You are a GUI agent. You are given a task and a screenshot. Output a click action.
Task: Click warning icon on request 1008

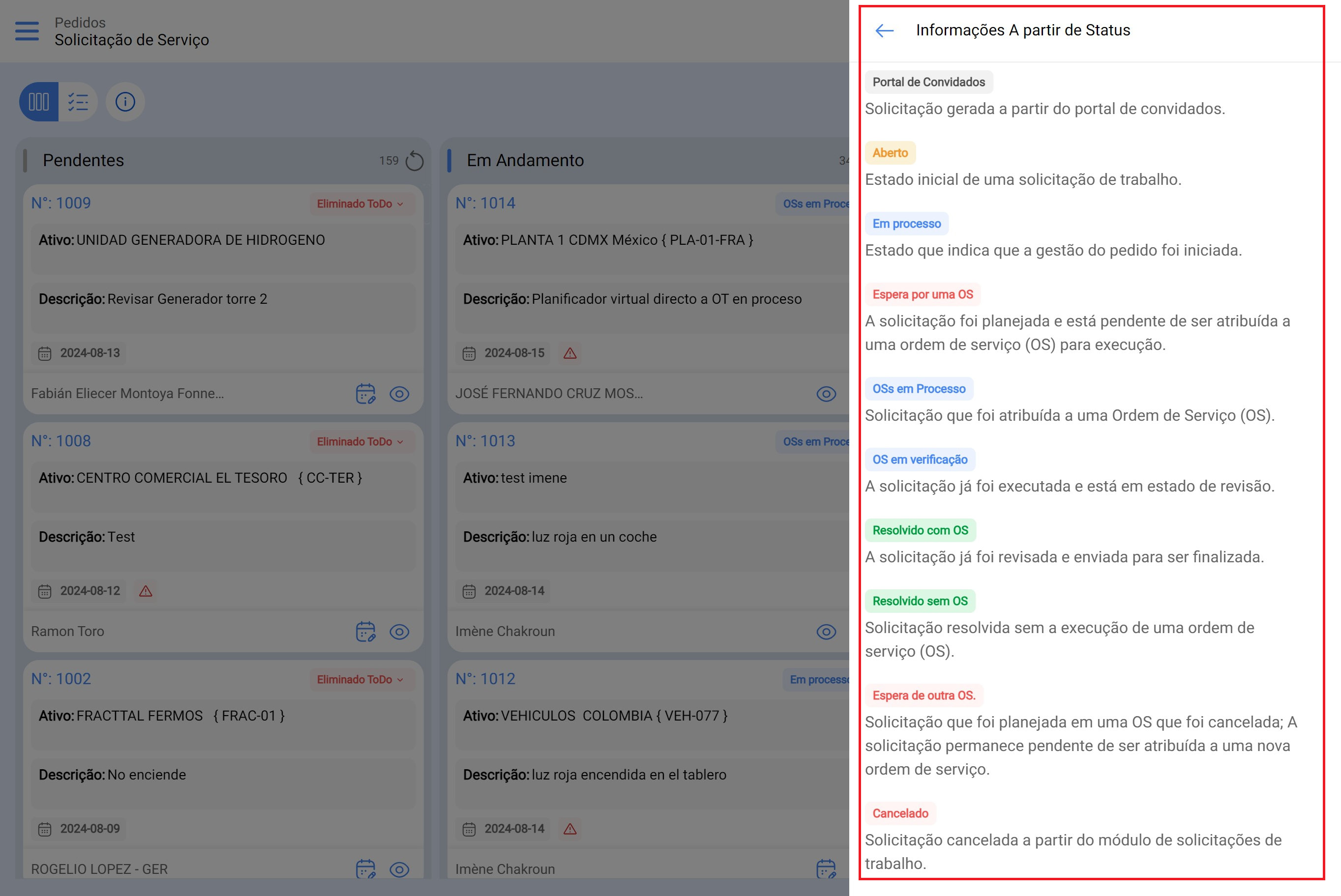click(146, 591)
